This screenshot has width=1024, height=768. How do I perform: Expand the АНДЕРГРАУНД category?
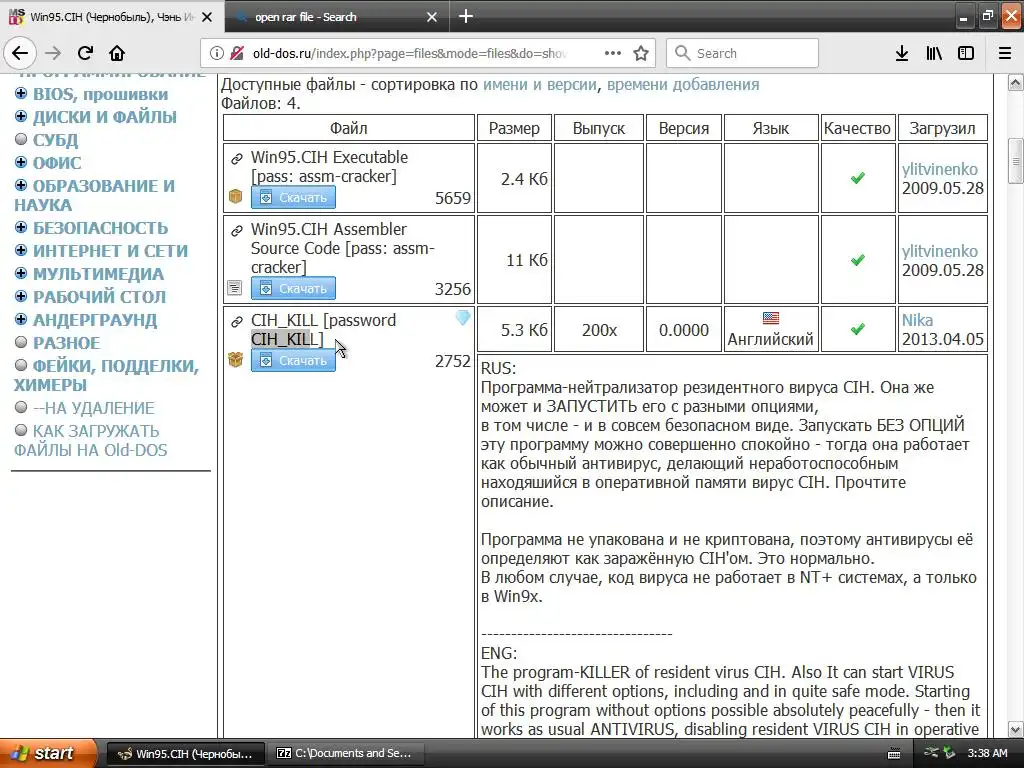tap(21, 319)
